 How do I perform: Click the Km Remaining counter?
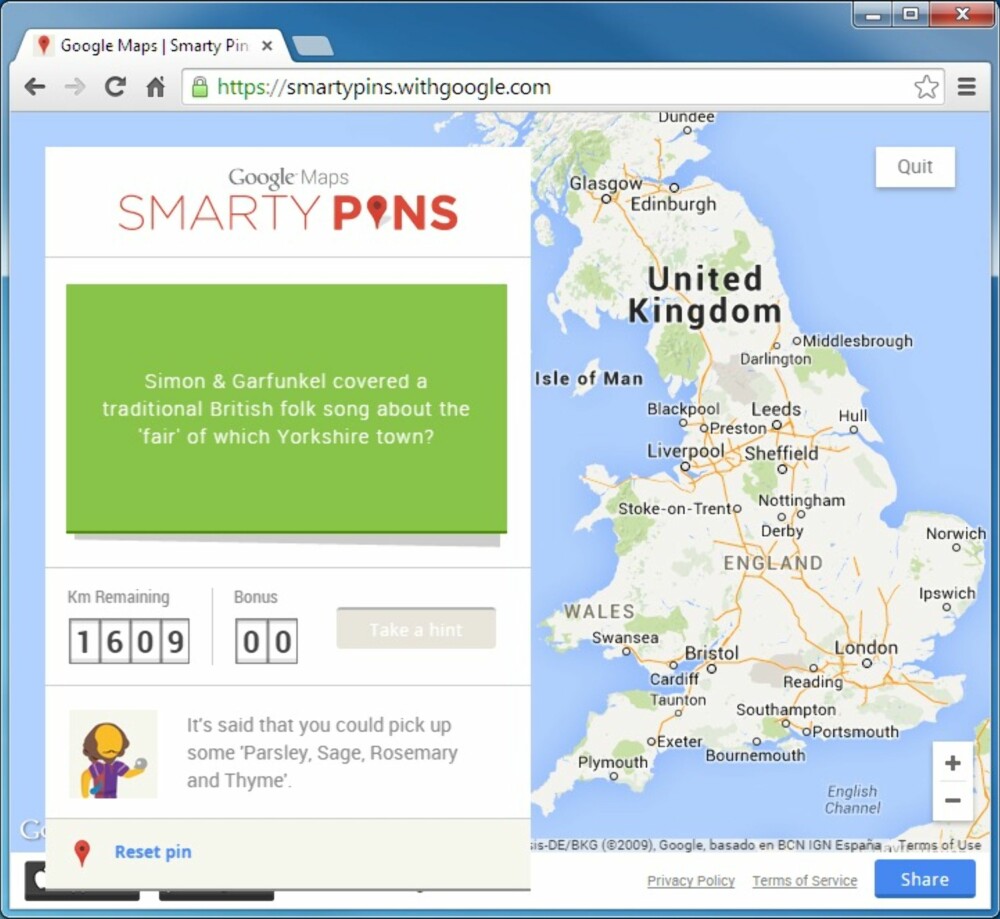(x=129, y=641)
